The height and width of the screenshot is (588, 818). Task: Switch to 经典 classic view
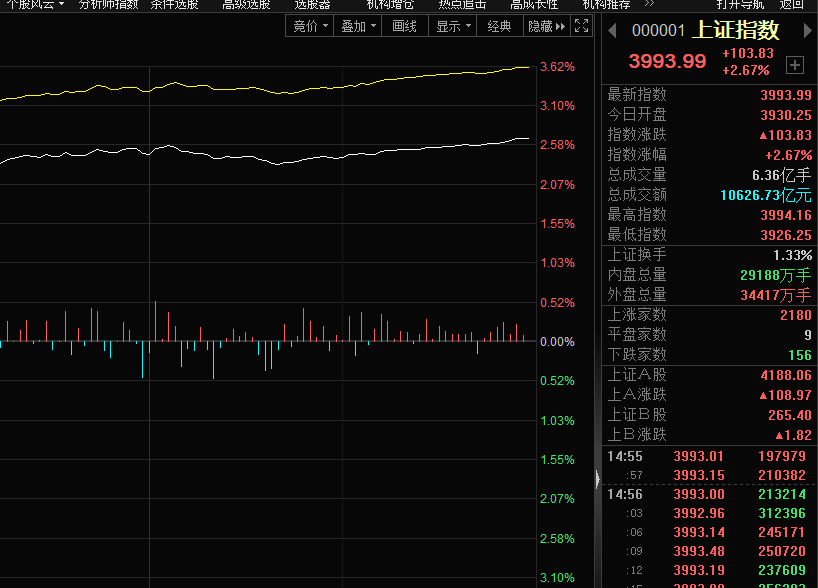(499, 26)
